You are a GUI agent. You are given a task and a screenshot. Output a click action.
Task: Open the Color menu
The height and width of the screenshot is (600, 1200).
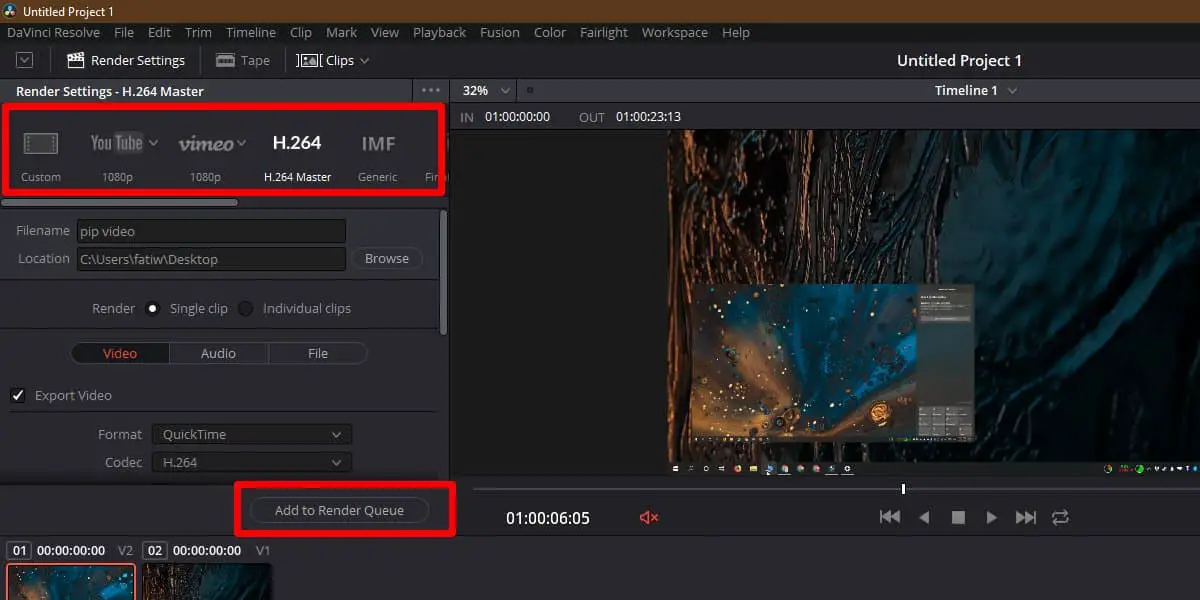(550, 32)
